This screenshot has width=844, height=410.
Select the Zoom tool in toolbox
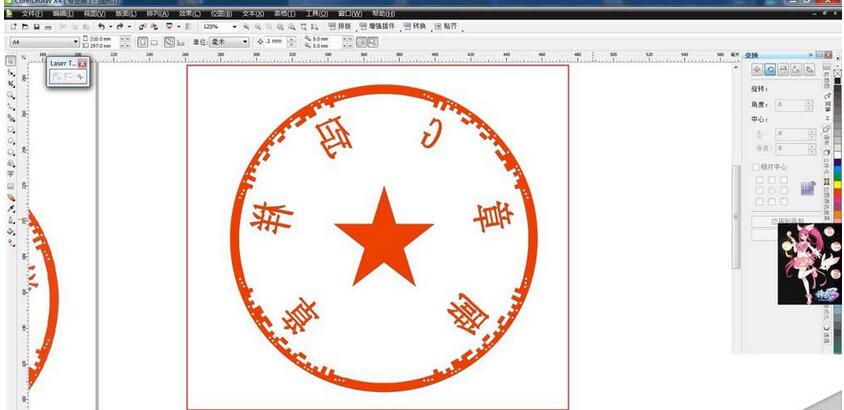11,95
